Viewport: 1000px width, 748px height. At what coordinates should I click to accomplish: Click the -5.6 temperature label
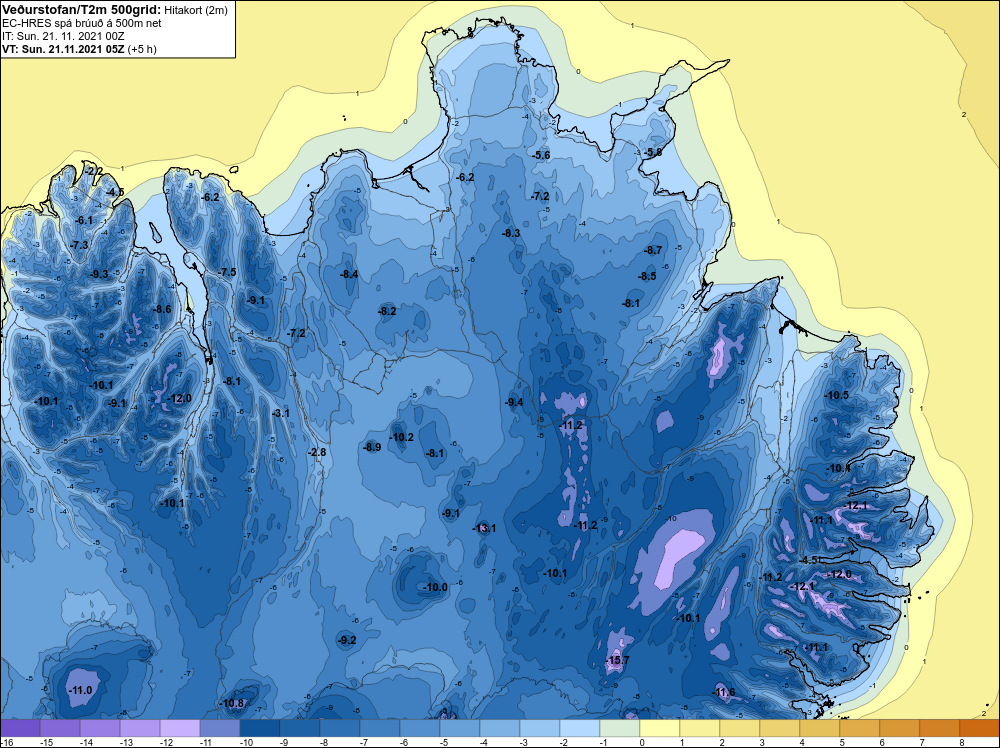(x=541, y=156)
